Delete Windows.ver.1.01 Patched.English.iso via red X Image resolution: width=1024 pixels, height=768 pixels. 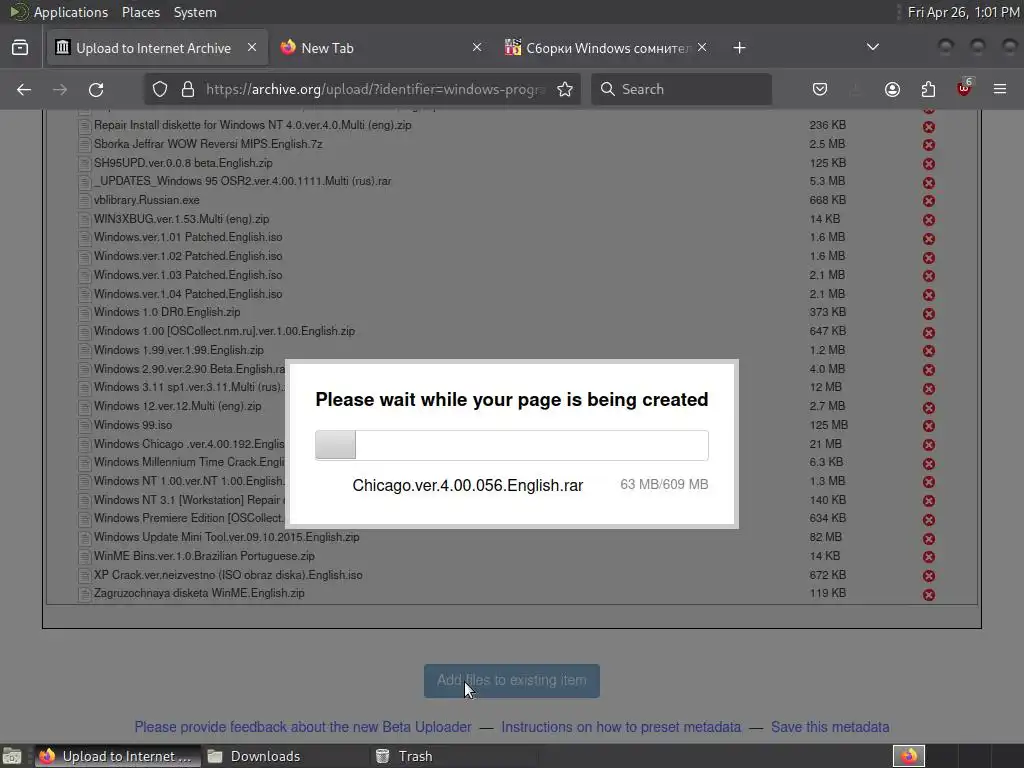pos(929,239)
